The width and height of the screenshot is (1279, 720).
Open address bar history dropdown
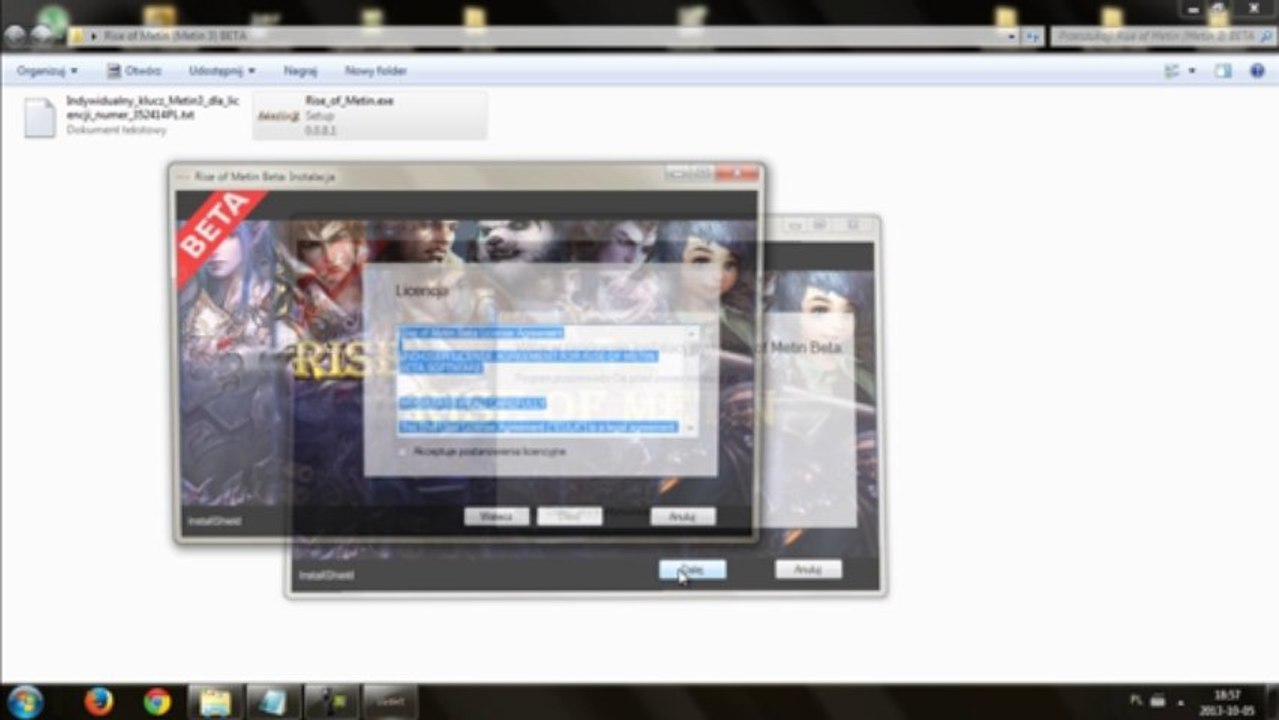click(x=1011, y=36)
